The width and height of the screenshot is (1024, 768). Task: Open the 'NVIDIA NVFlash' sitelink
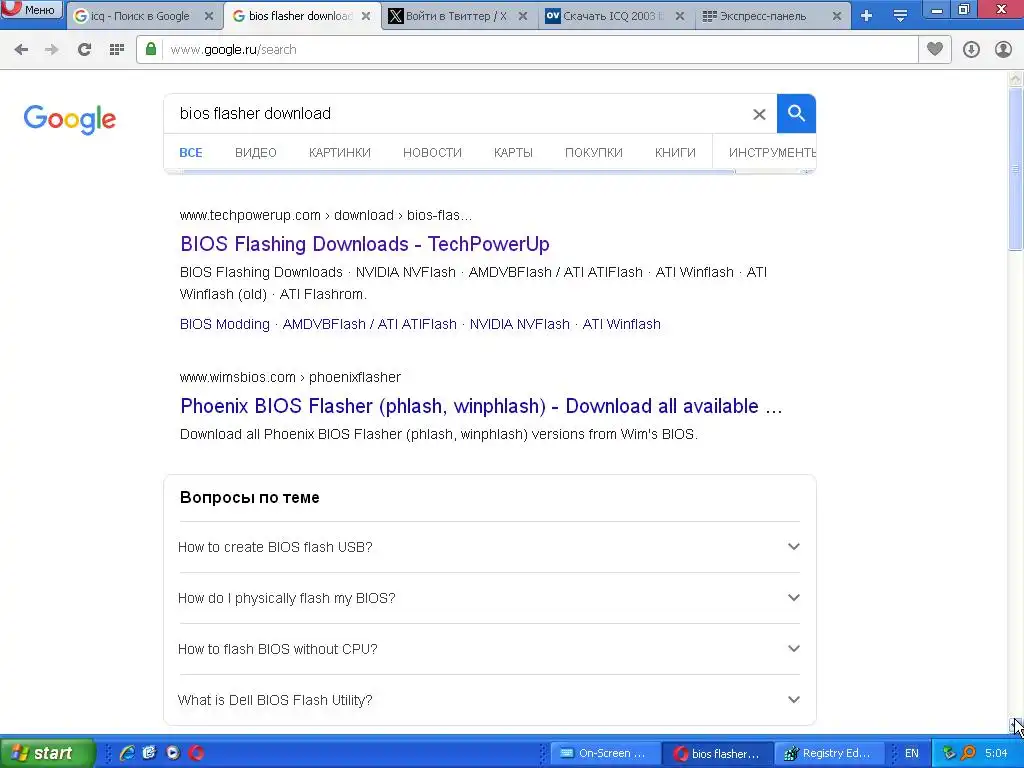[520, 324]
